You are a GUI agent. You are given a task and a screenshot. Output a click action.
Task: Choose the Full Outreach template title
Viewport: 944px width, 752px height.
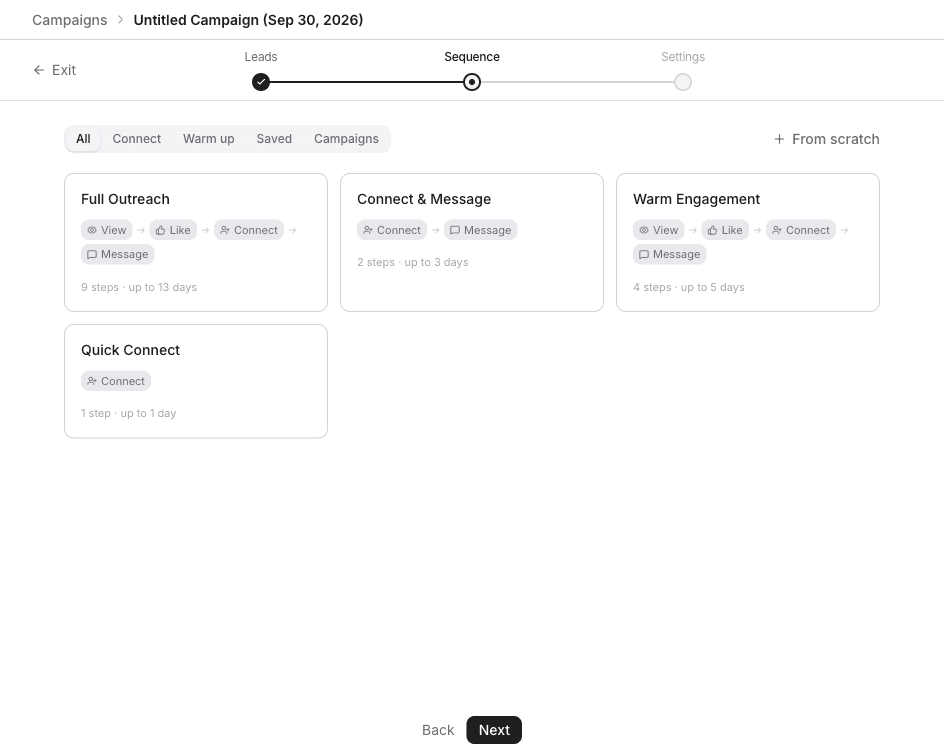[x=125, y=199]
